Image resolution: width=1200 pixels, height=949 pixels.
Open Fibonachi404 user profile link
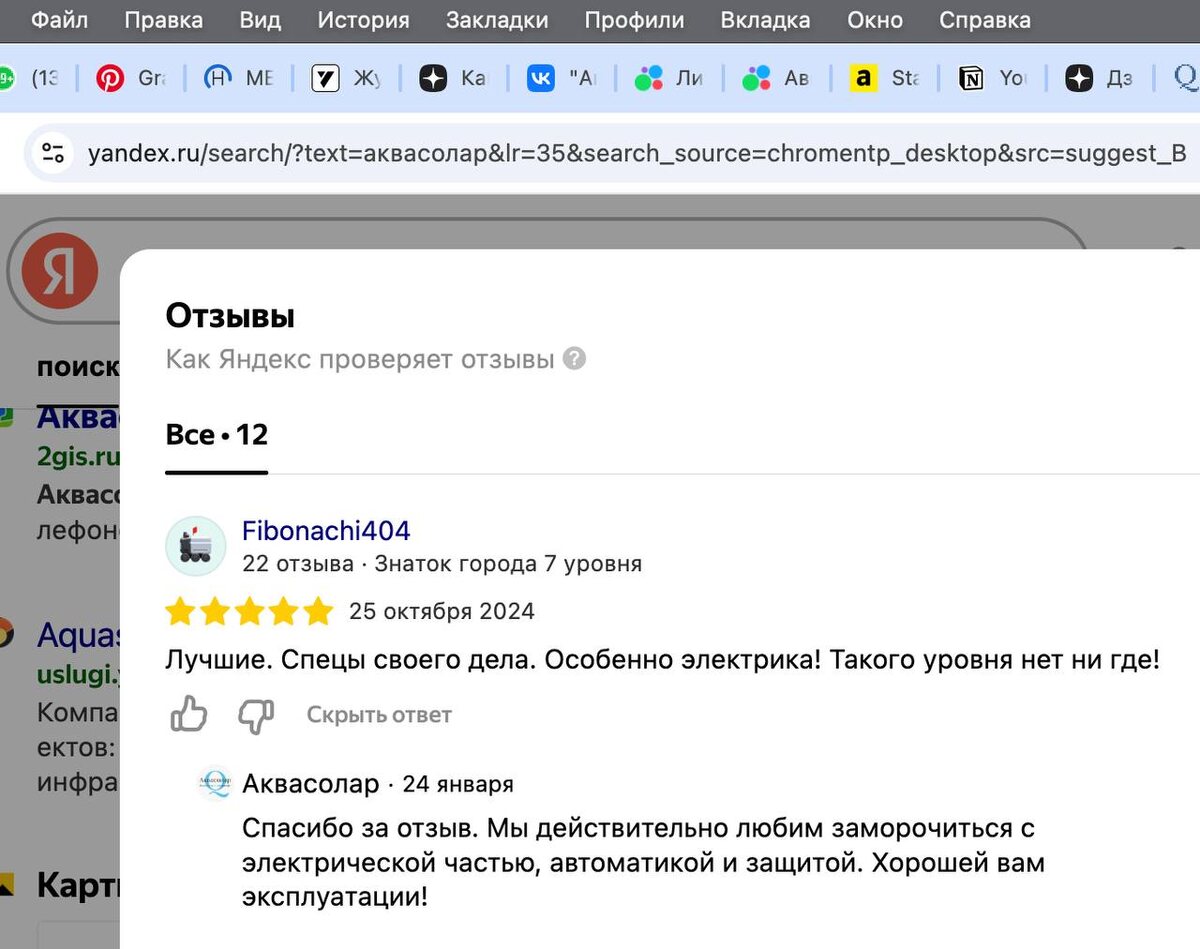[x=326, y=531]
